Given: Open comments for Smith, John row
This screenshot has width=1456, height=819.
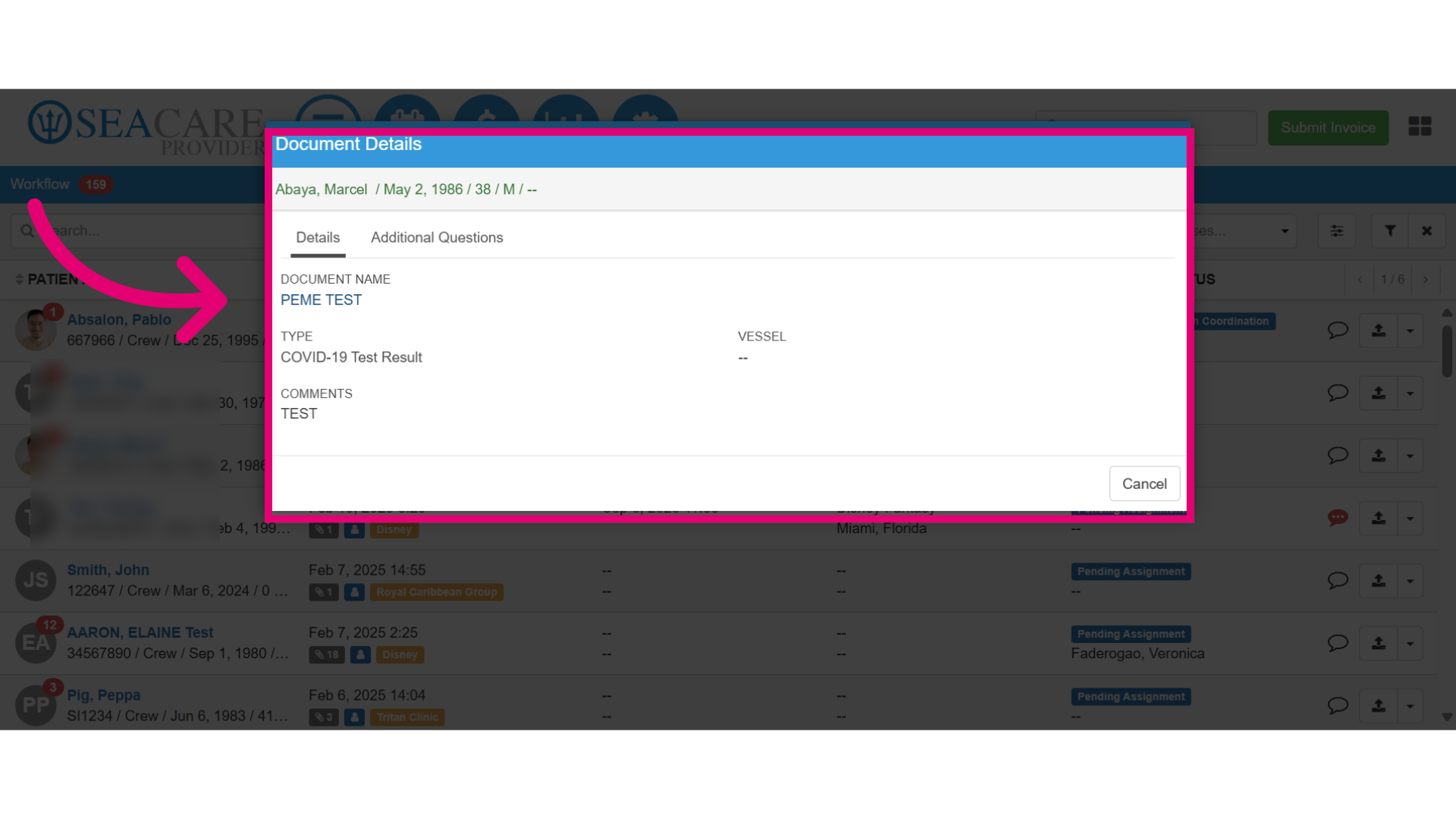Looking at the screenshot, I should 1338,580.
